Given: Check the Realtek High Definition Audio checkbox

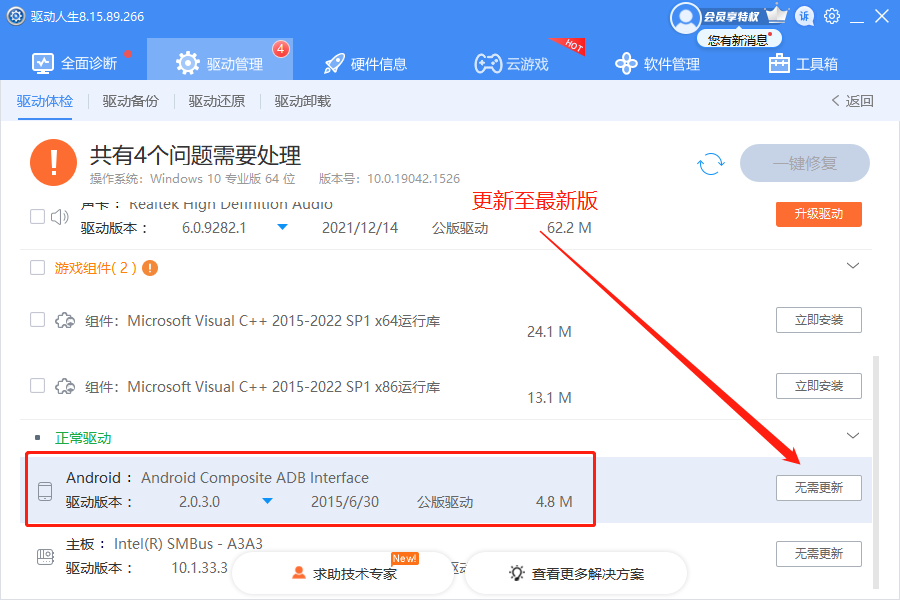Looking at the screenshot, I should coord(37,214).
